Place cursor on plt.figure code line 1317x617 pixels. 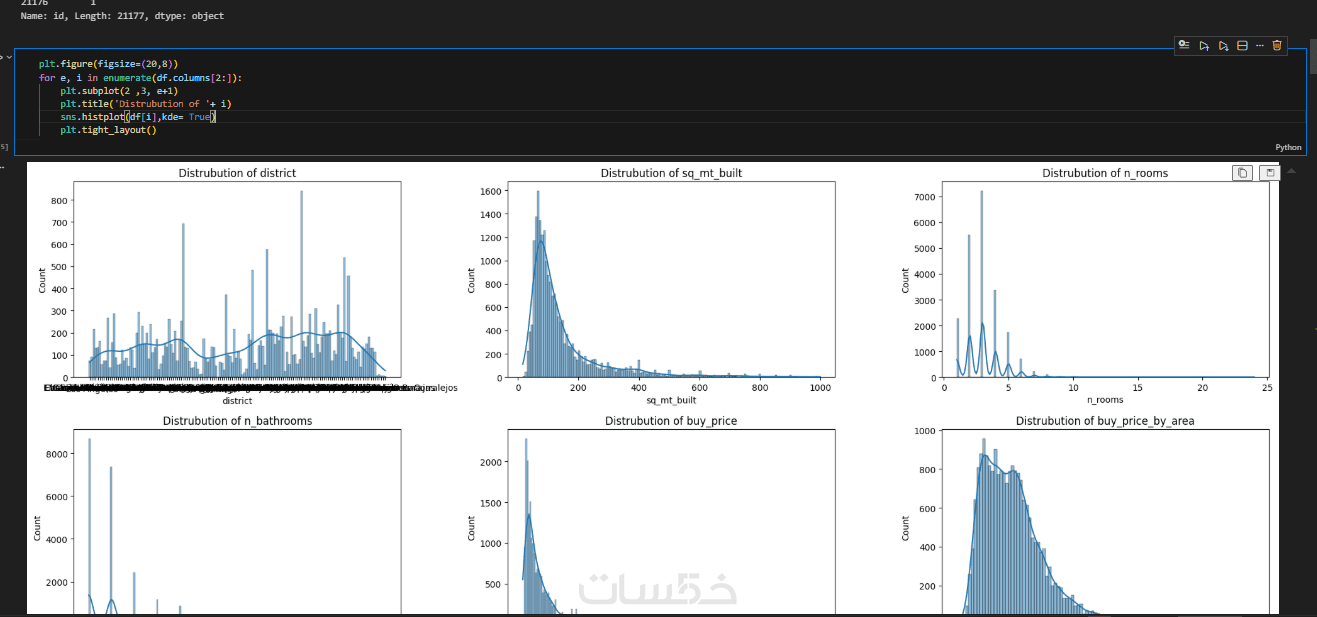[108, 63]
